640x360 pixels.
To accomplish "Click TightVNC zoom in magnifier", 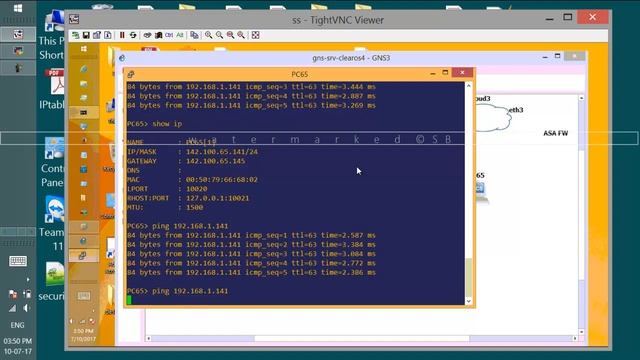I will [209, 35].
